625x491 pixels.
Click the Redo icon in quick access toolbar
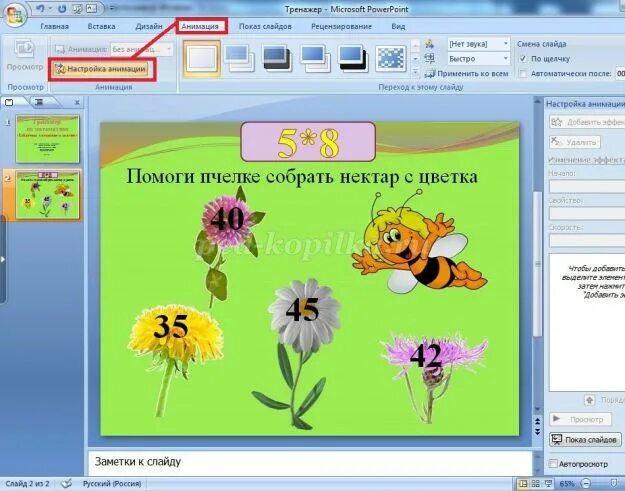pyautogui.click(x=62, y=8)
